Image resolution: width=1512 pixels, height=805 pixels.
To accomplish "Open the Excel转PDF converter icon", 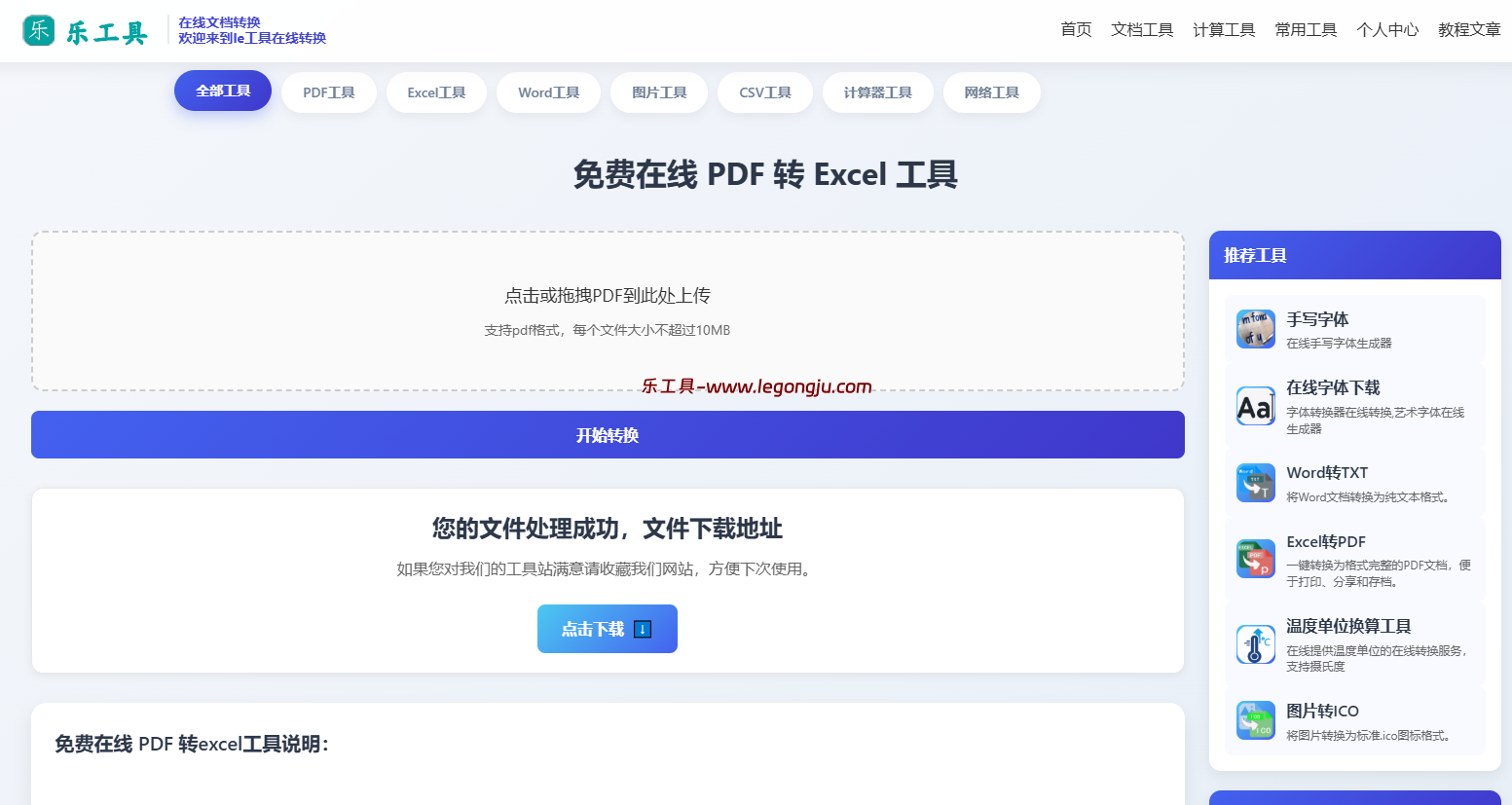I will [x=1255, y=559].
